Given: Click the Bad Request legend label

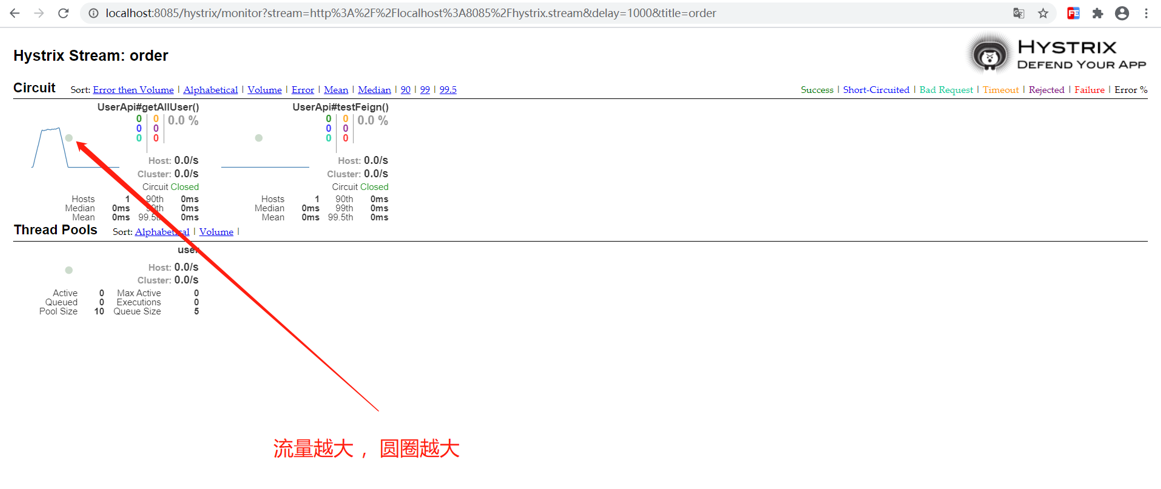Looking at the screenshot, I should tap(946, 90).
